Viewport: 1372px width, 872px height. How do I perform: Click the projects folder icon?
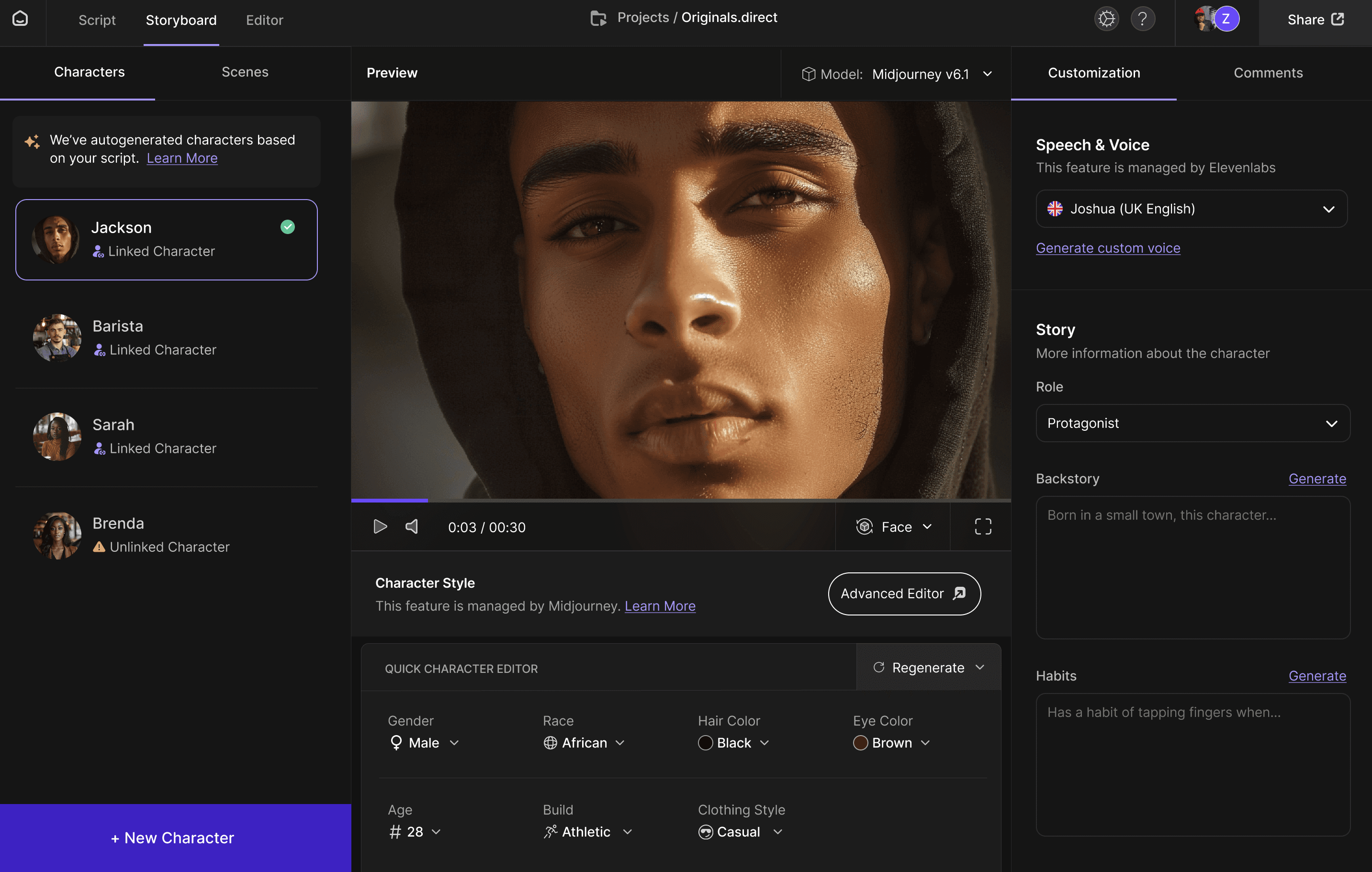pos(598,18)
